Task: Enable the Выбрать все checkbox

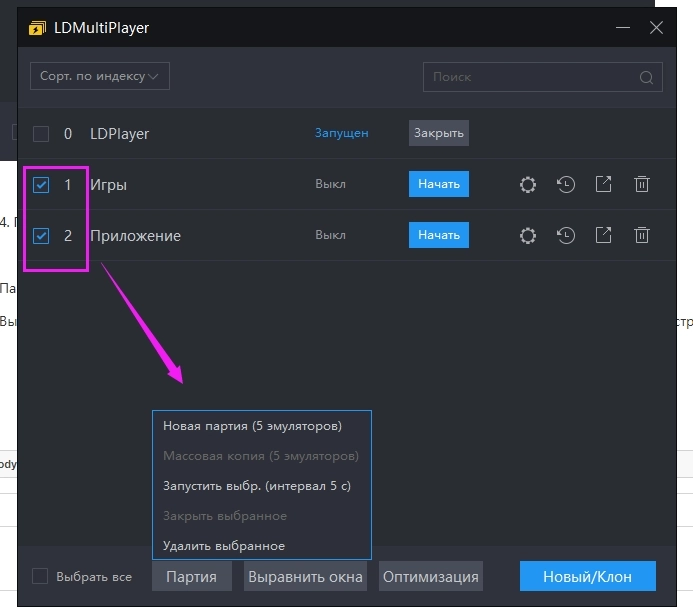Action: pyautogui.click(x=40, y=576)
